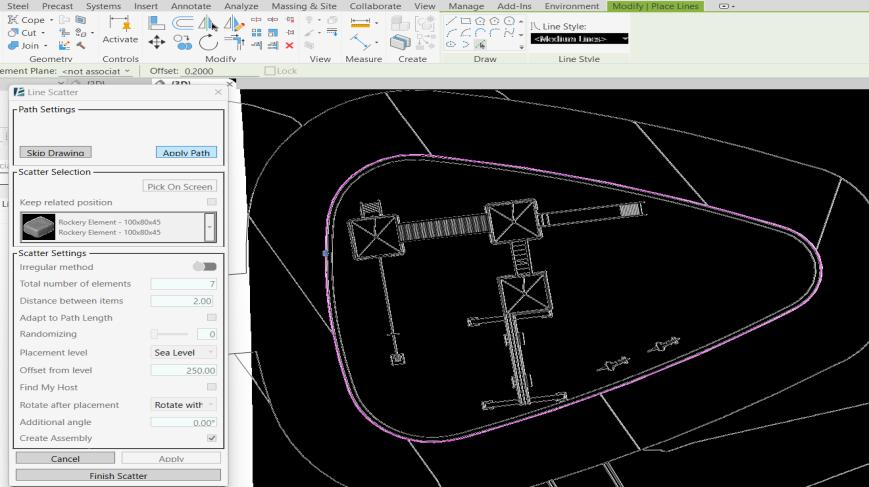Activate the Copy tool
This screenshot has width=869, height=487.
(x=182, y=42)
